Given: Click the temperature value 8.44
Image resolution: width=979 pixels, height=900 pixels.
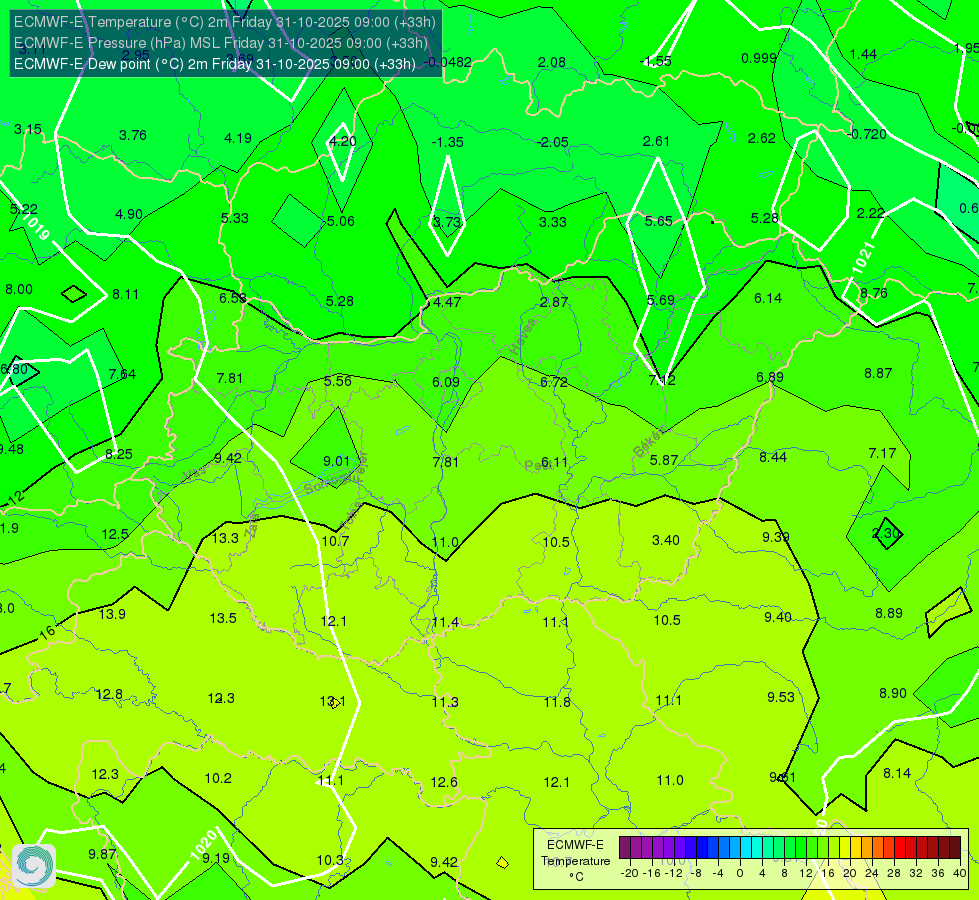Looking at the screenshot, I should click(773, 457).
